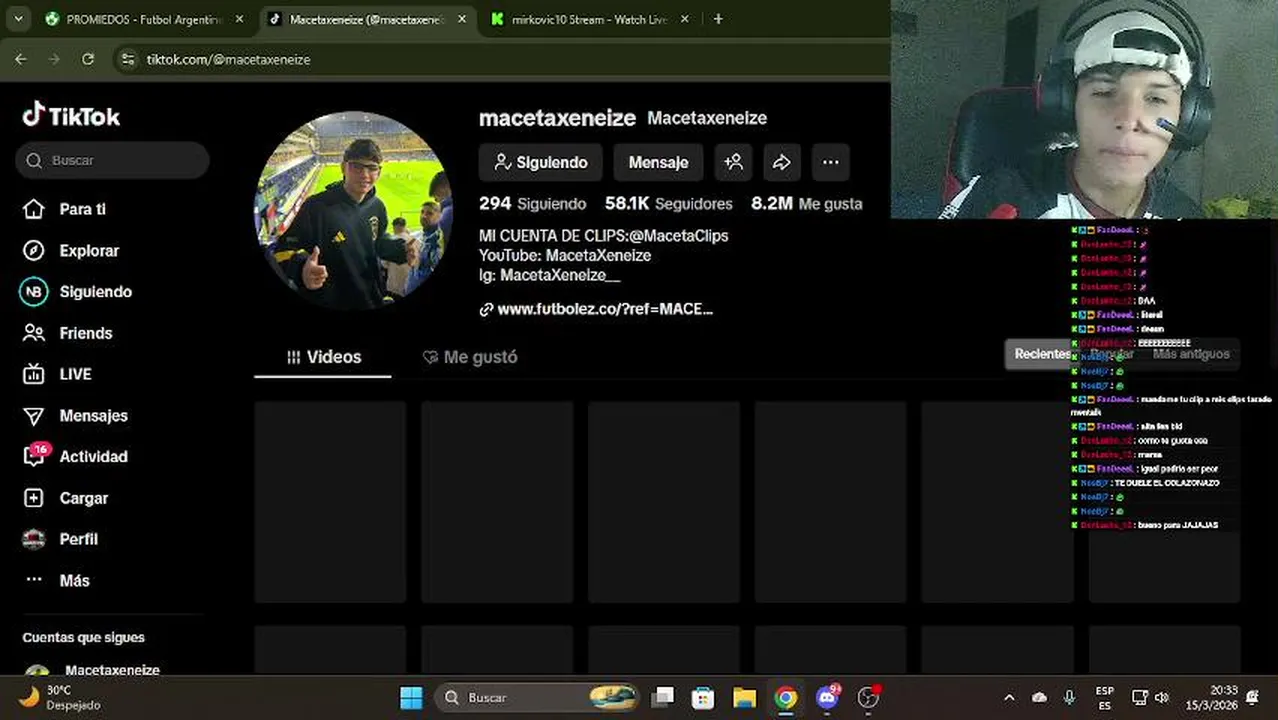This screenshot has height=720, width=1278.
Task: Close the PROMIEDOS browser tab
Action: pos(239,19)
